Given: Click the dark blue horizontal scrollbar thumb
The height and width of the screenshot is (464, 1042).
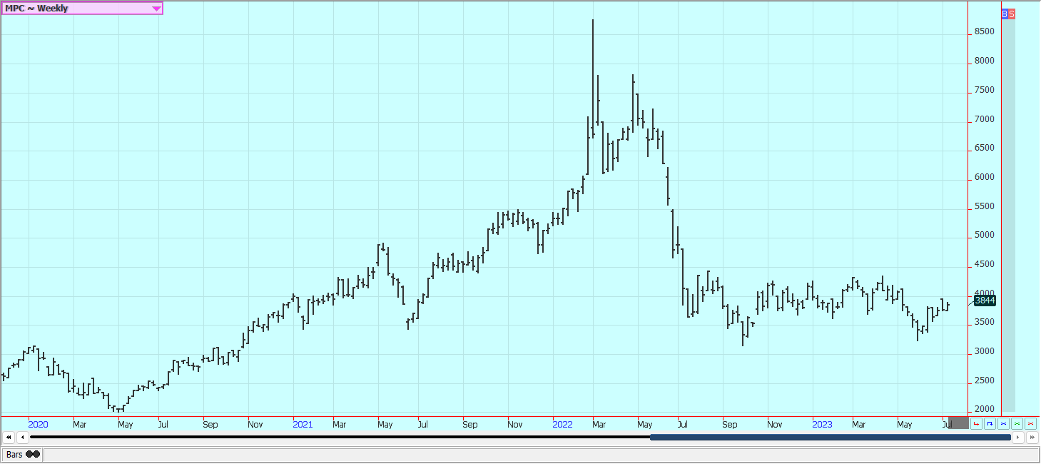Looking at the screenshot, I should (830, 437).
